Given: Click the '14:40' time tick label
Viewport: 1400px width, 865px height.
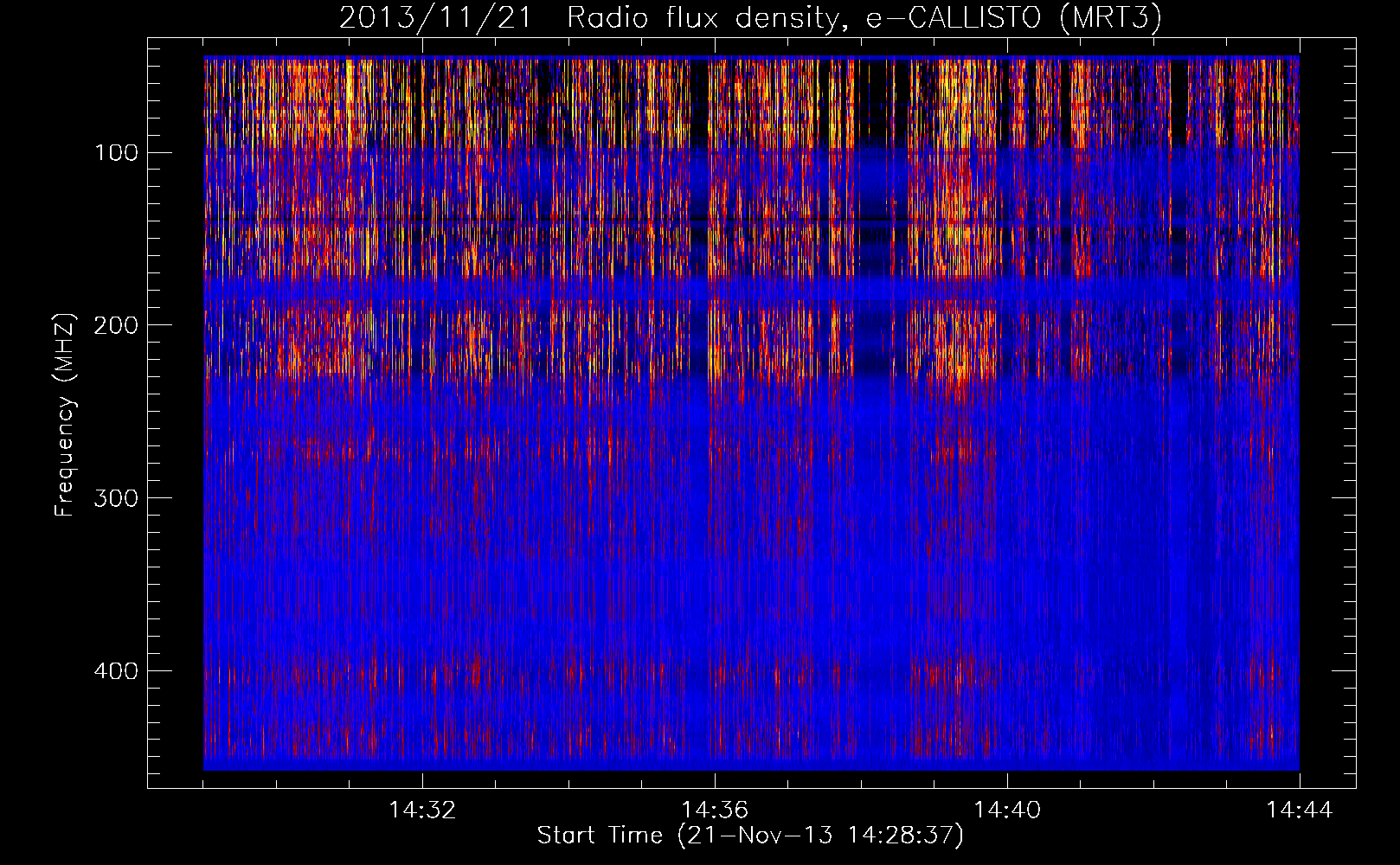Looking at the screenshot, I should point(1007,811).
